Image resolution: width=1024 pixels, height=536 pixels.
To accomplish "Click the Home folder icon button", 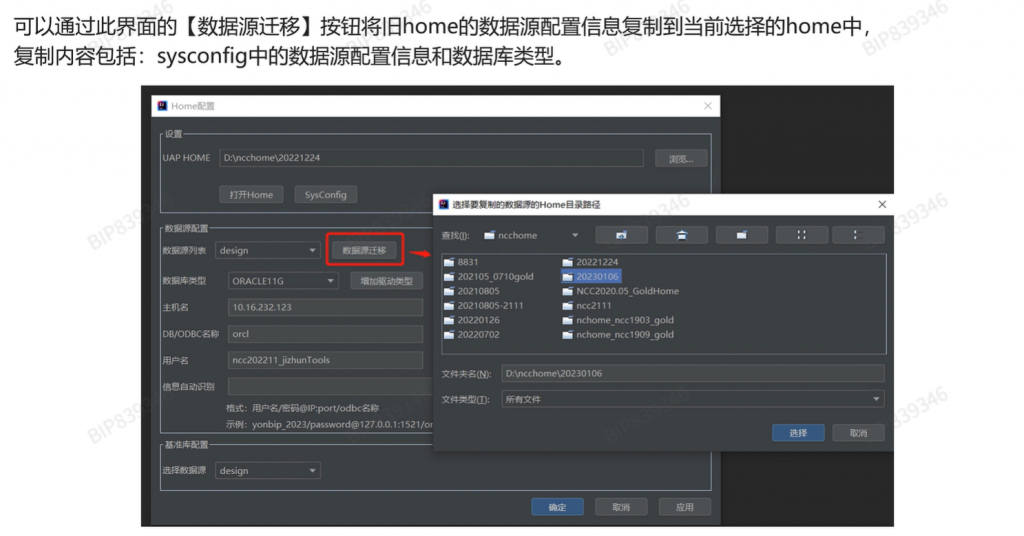I will click(682, 235).
